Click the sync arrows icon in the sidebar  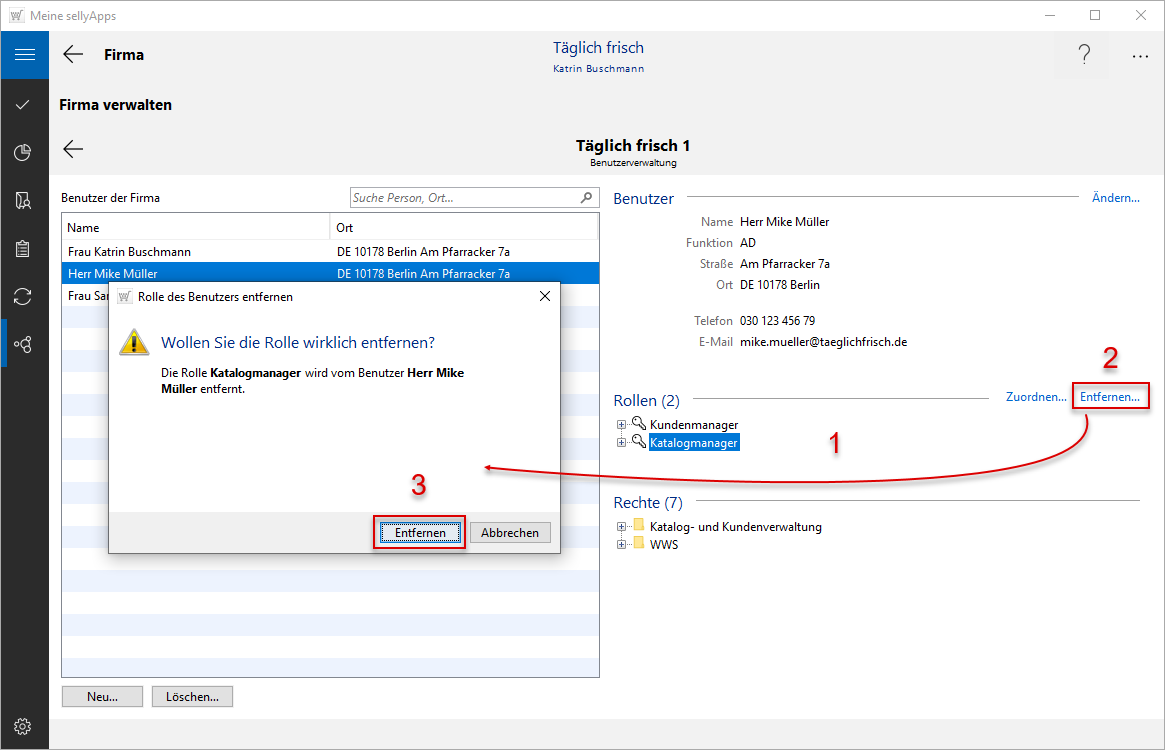pyautogui.click(x=24, y=297)
